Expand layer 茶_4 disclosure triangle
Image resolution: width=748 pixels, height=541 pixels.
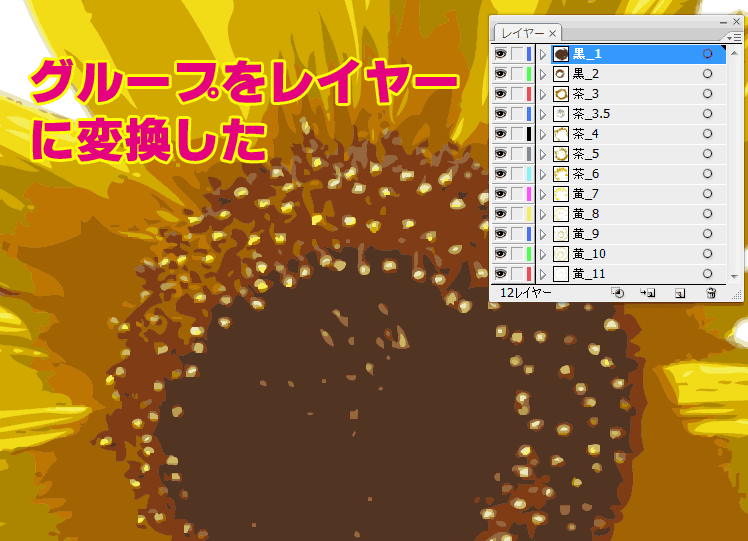[x=543, y=135]
